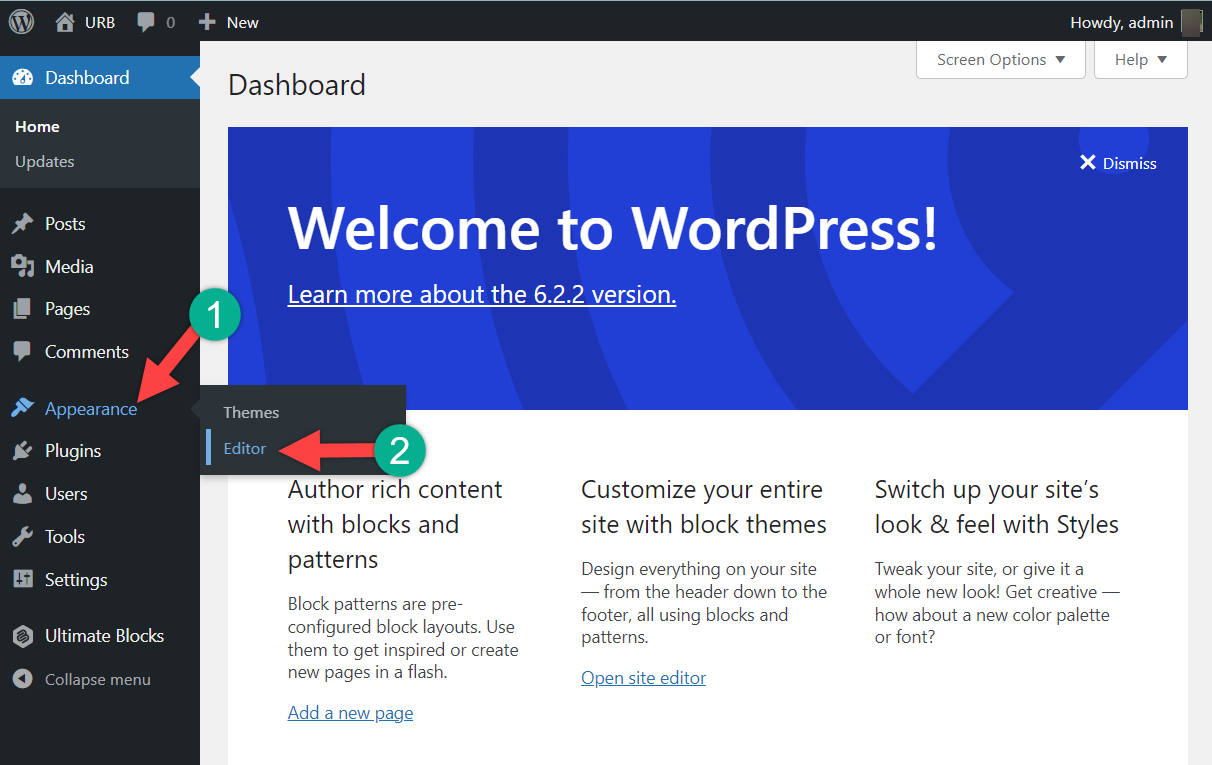The width and height of the screenshot is (1212, 765).
Task: Open Learn more about the 6.2.2 version
Action: (482, 295)
